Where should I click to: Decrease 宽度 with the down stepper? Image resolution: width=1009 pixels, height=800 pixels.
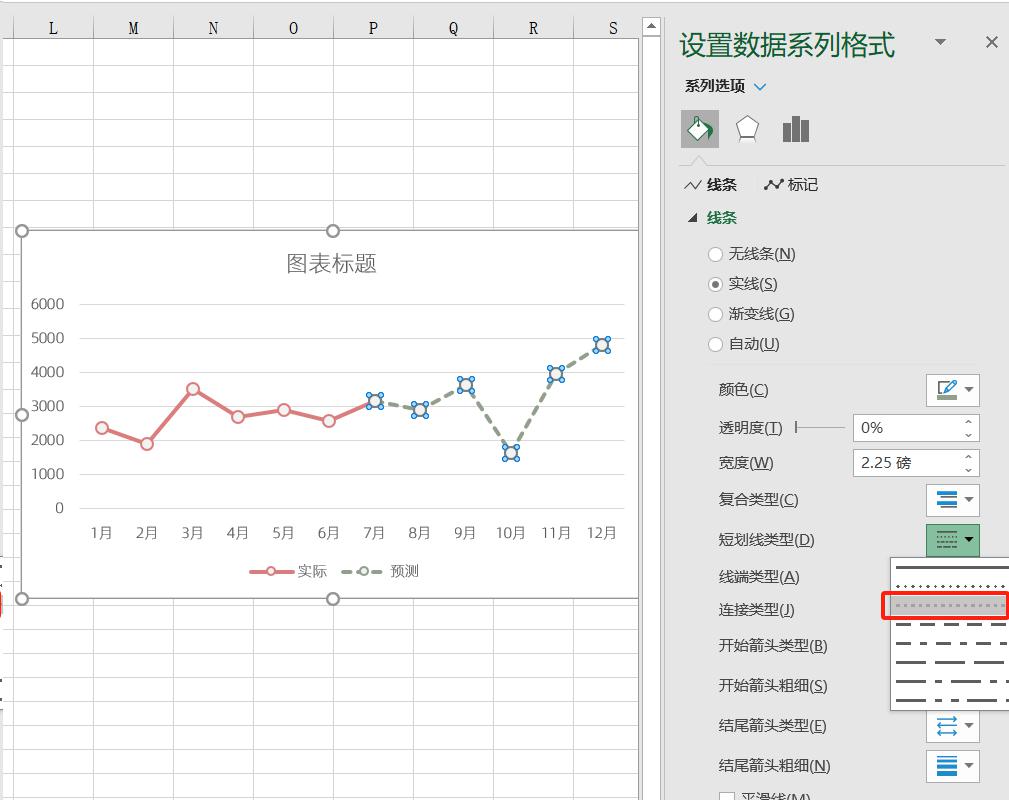pyautogui.click(x=968, y=470)
